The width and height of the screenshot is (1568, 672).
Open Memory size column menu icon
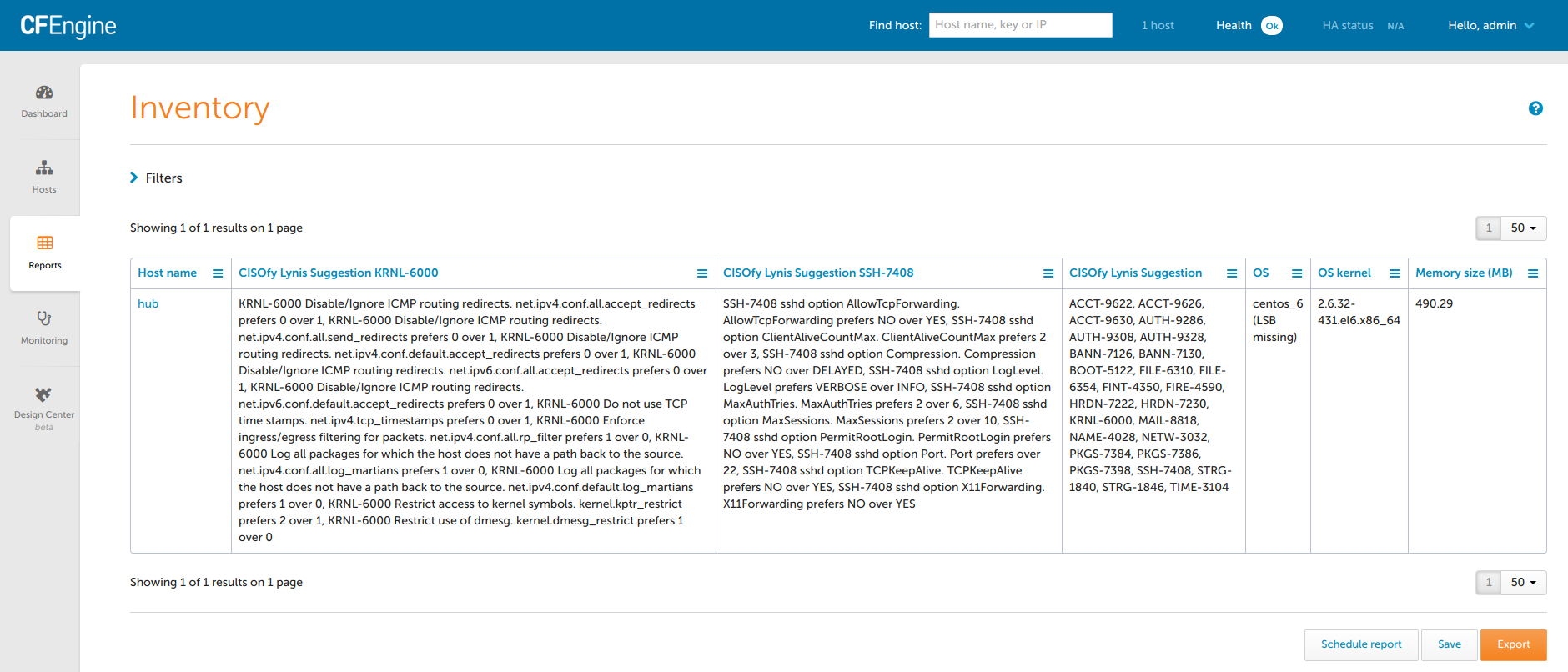tap(1533, 273)
